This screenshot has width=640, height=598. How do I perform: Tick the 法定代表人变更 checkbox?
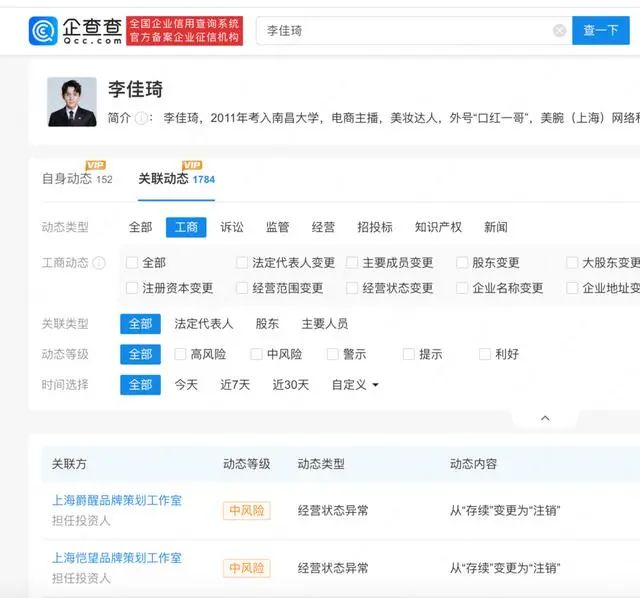tap(242, 263)
